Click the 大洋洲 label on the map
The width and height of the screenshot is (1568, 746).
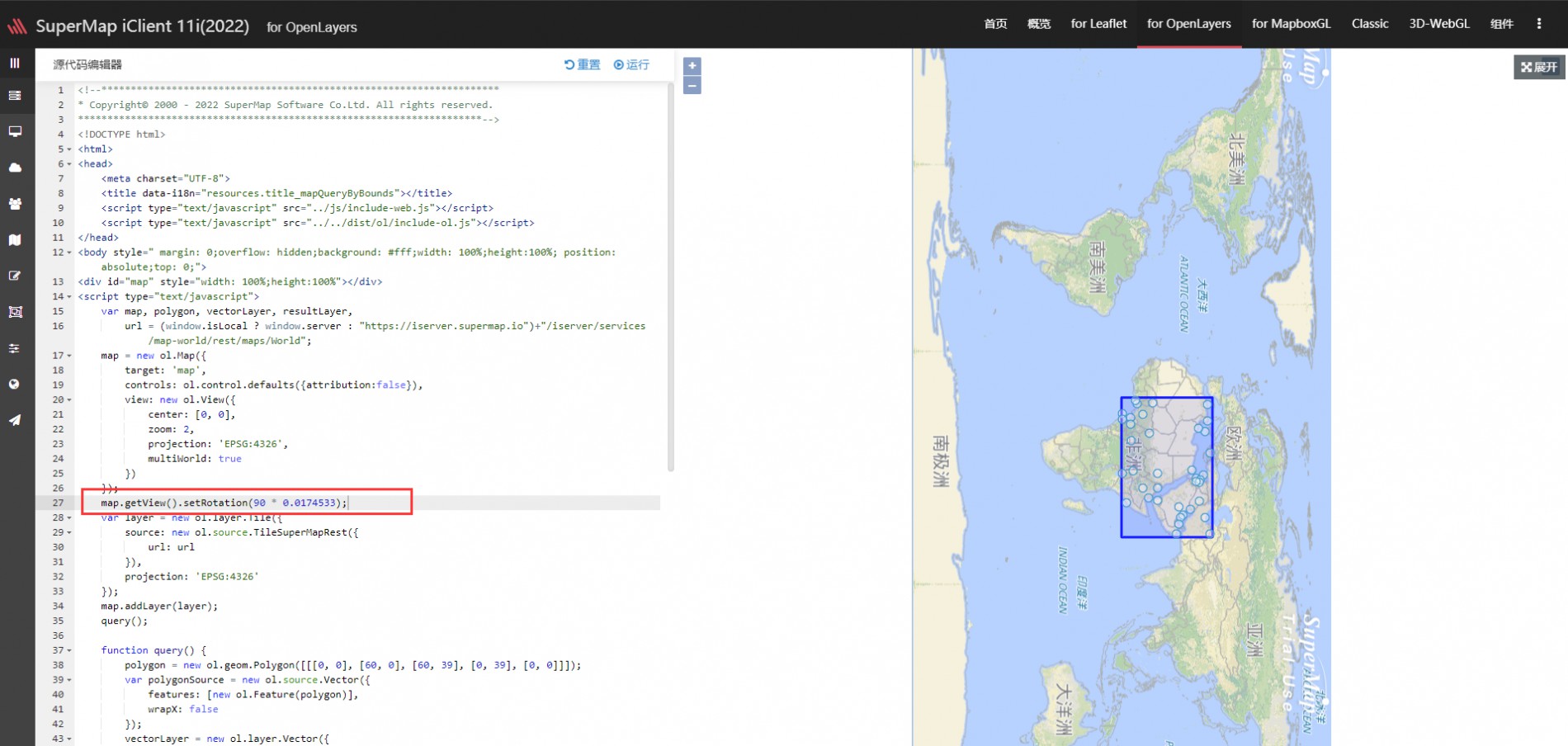tap(1064, 709)
